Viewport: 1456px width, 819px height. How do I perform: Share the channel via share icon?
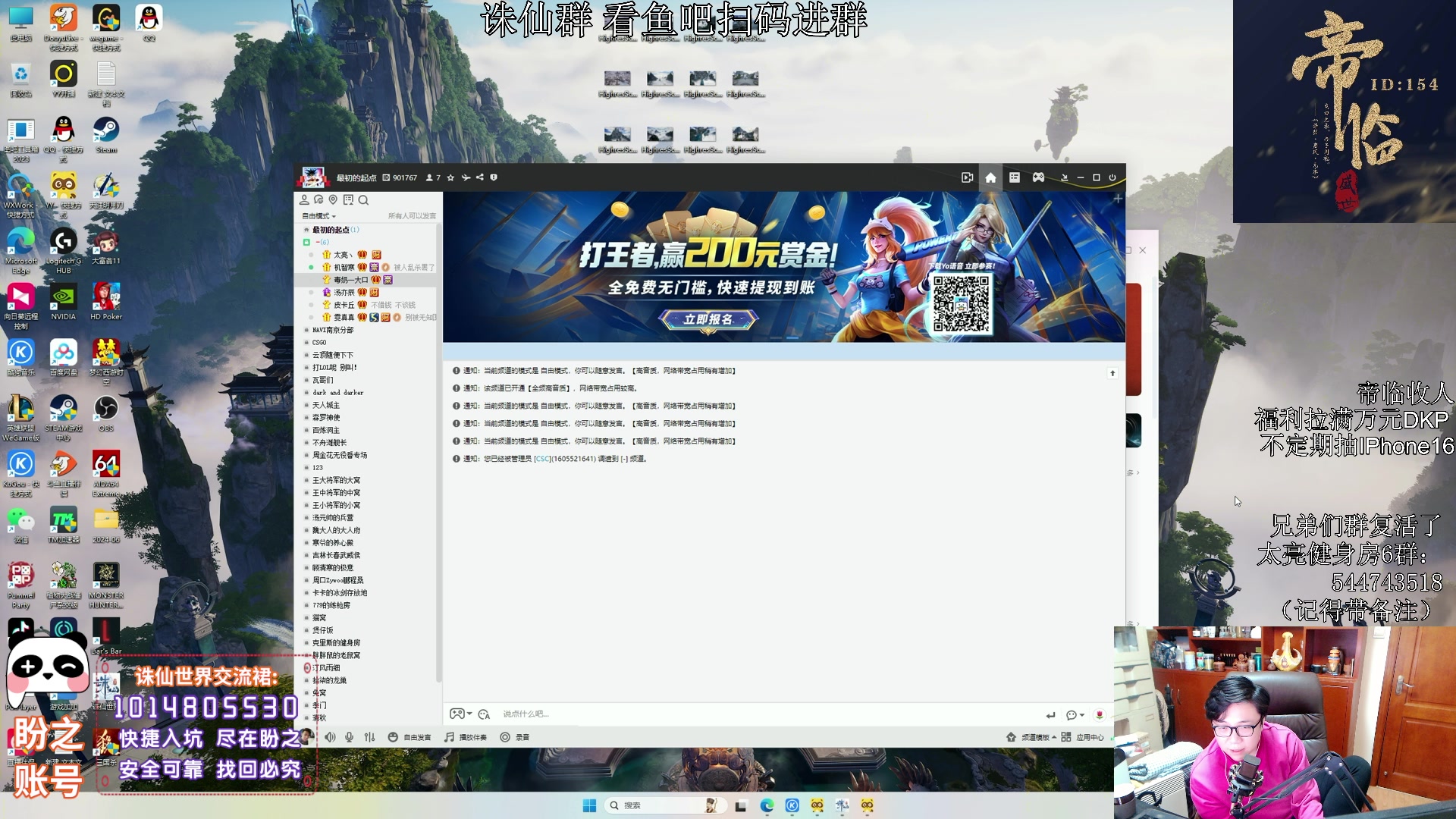point(479,177)
